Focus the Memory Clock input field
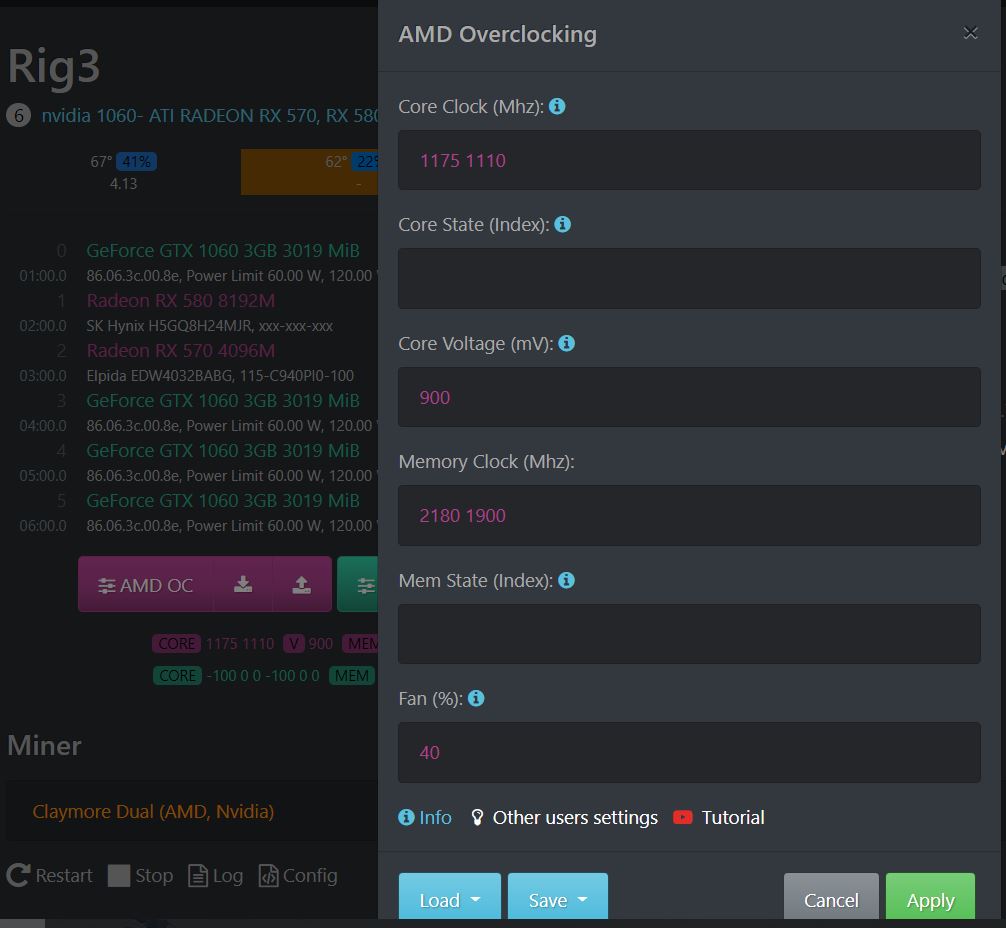This screenshot has height=928, width=1006. (689, 515)
